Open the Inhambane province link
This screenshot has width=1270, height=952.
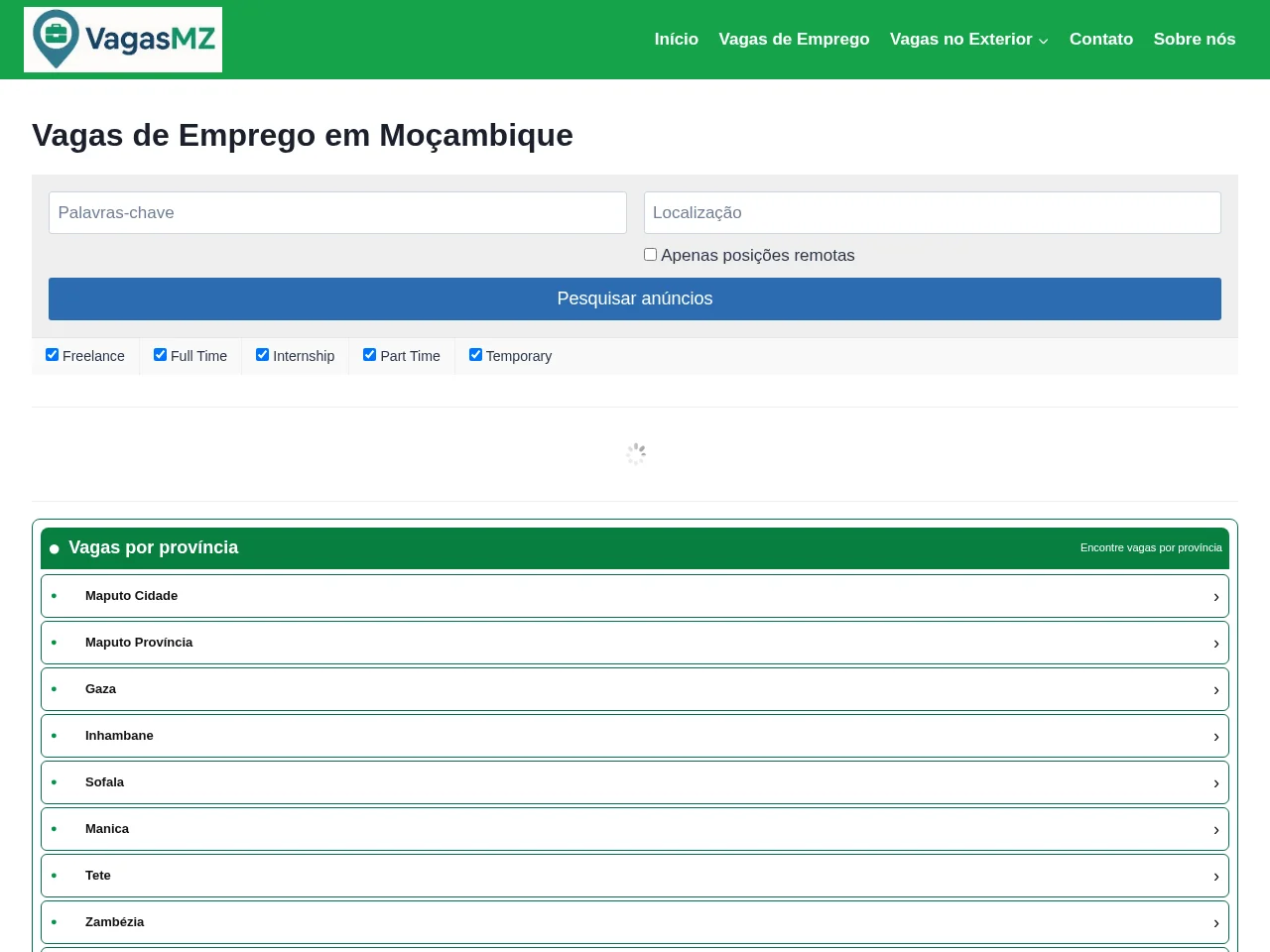click(635, 736)
